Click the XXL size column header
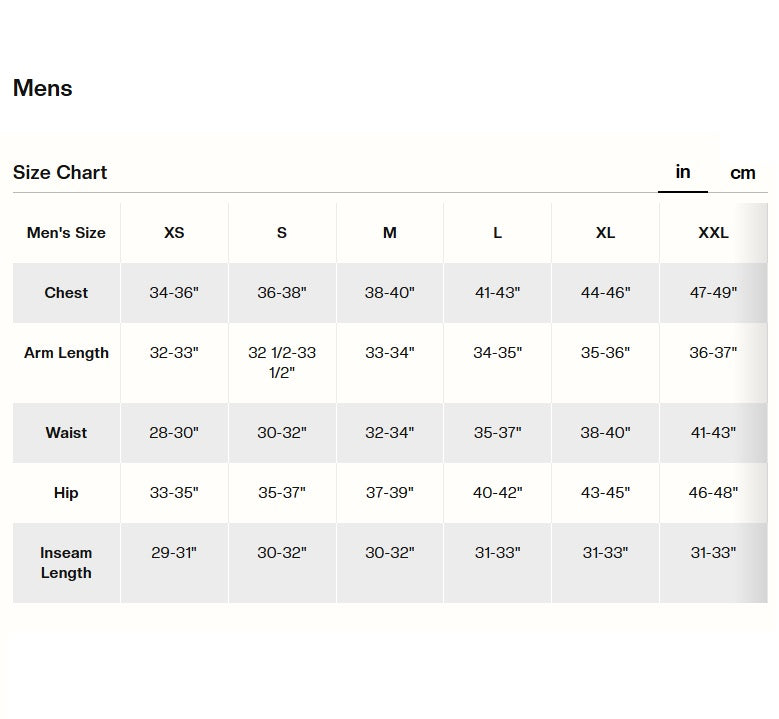The image size is (779, 719). point(713,233)
